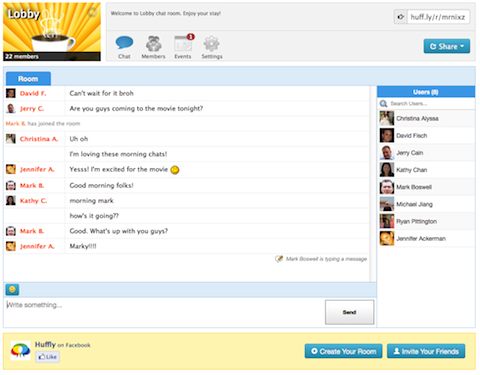Click Create Your Room button
Screen dimensions: 480x375
[343, 351]
